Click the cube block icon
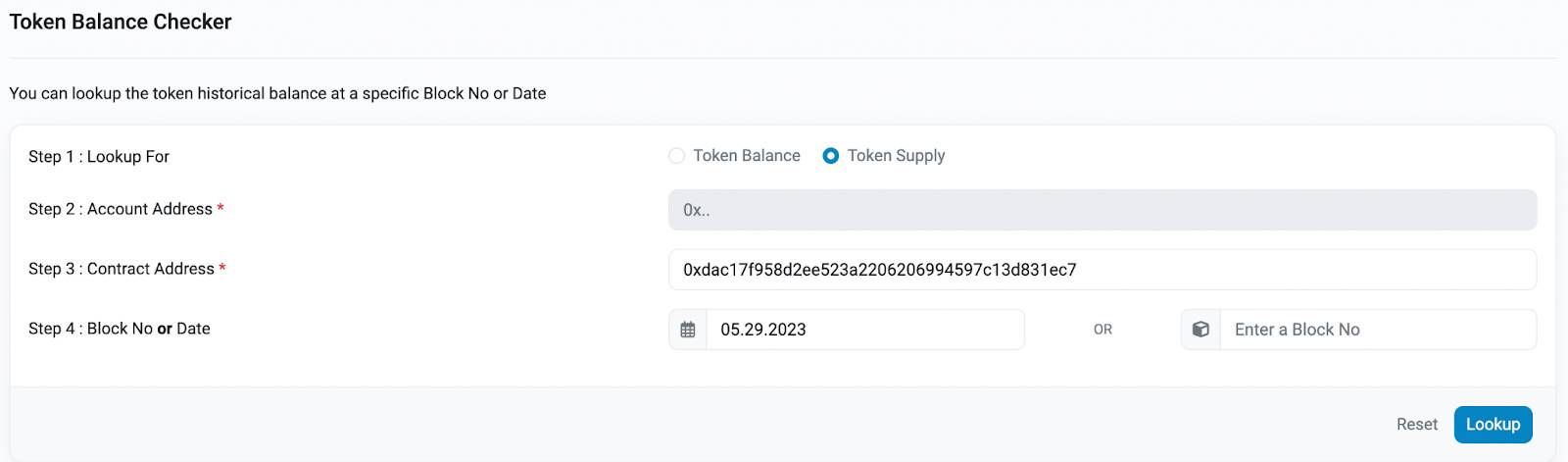1568x462 pixels. [x=1200, y=330]
